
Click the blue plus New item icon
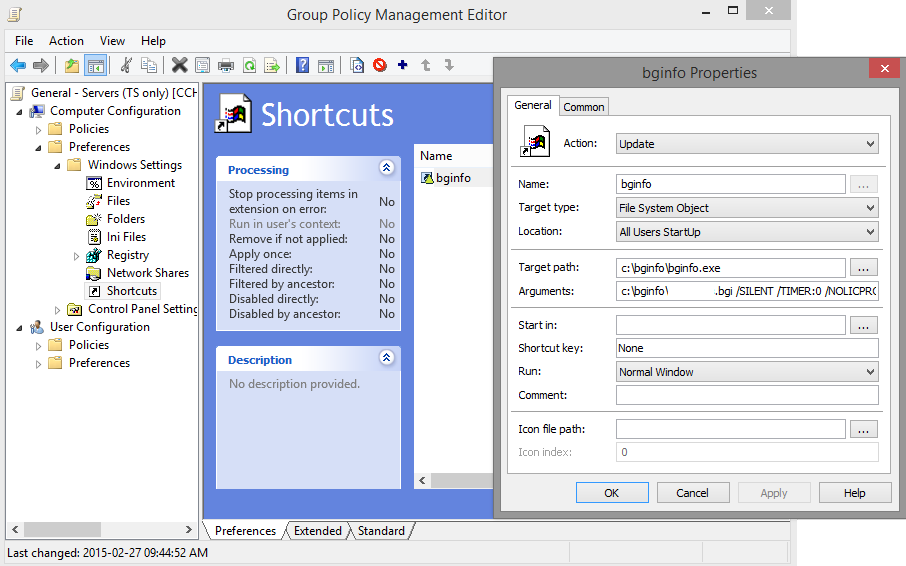click(x=403, y=65)
